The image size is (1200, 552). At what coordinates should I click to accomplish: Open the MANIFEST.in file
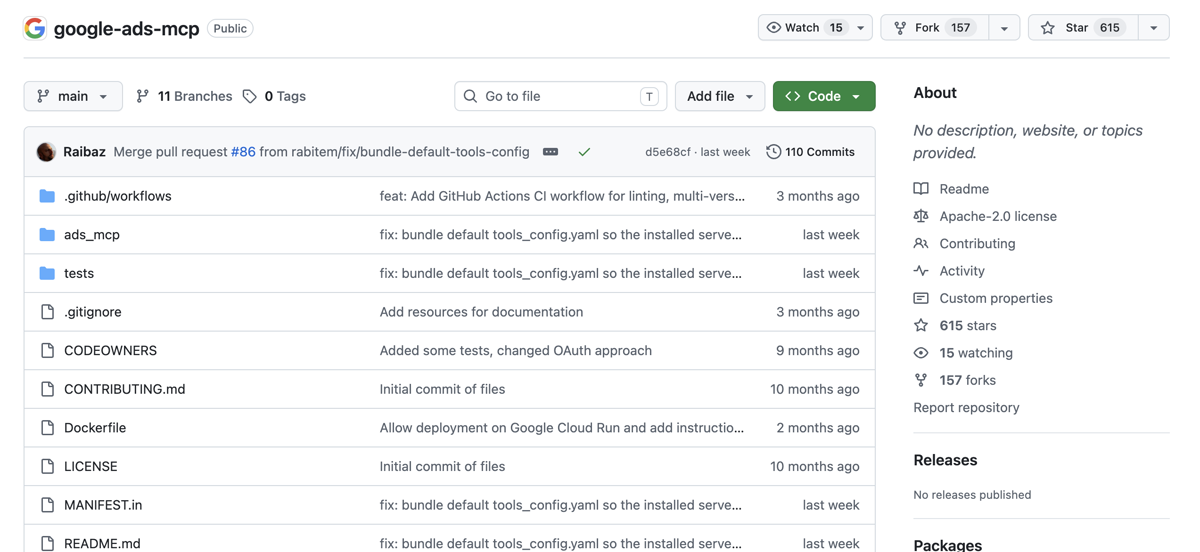tap(103, 505)
